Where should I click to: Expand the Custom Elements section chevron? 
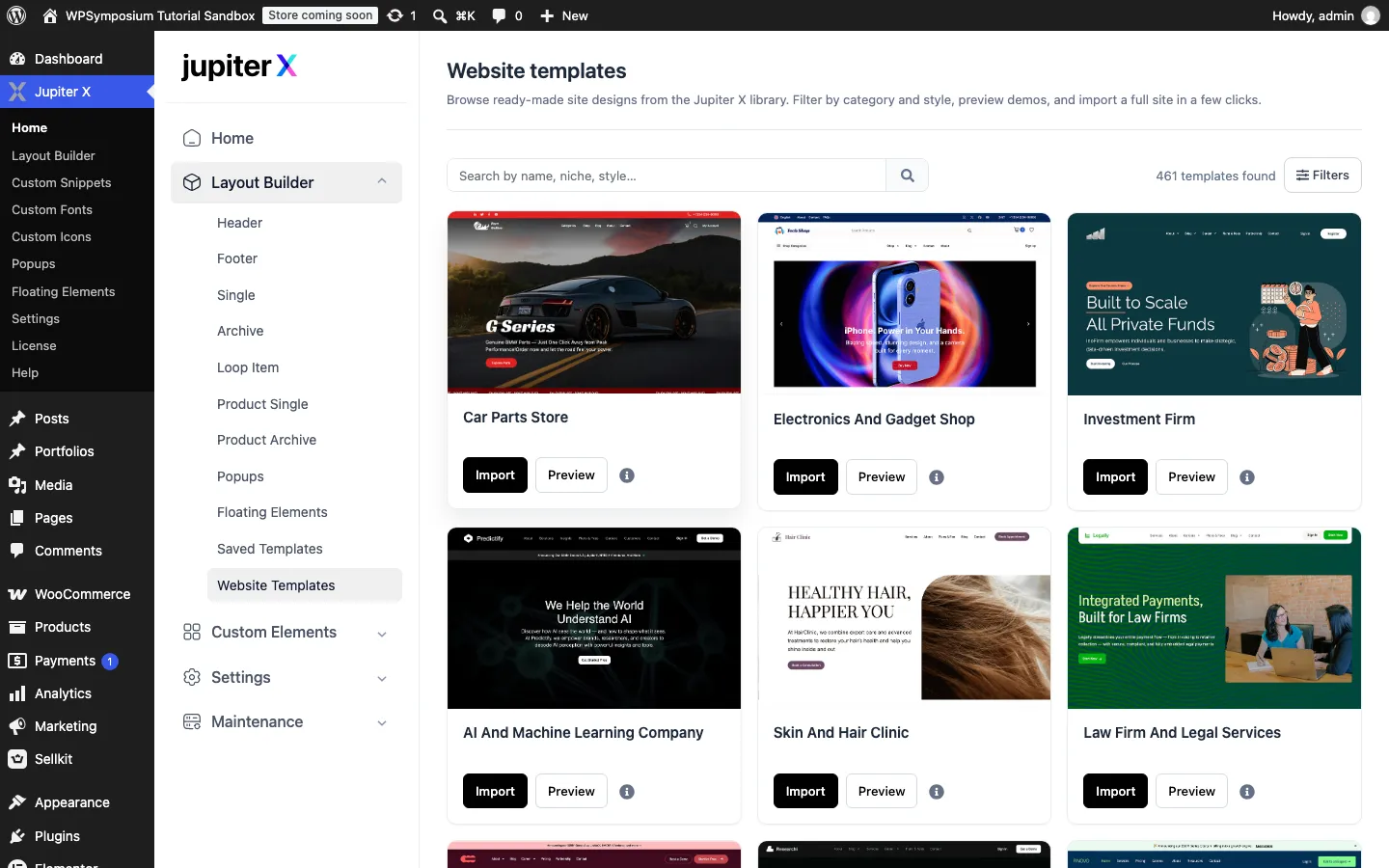pyautogui.click(x=382, y=634)
